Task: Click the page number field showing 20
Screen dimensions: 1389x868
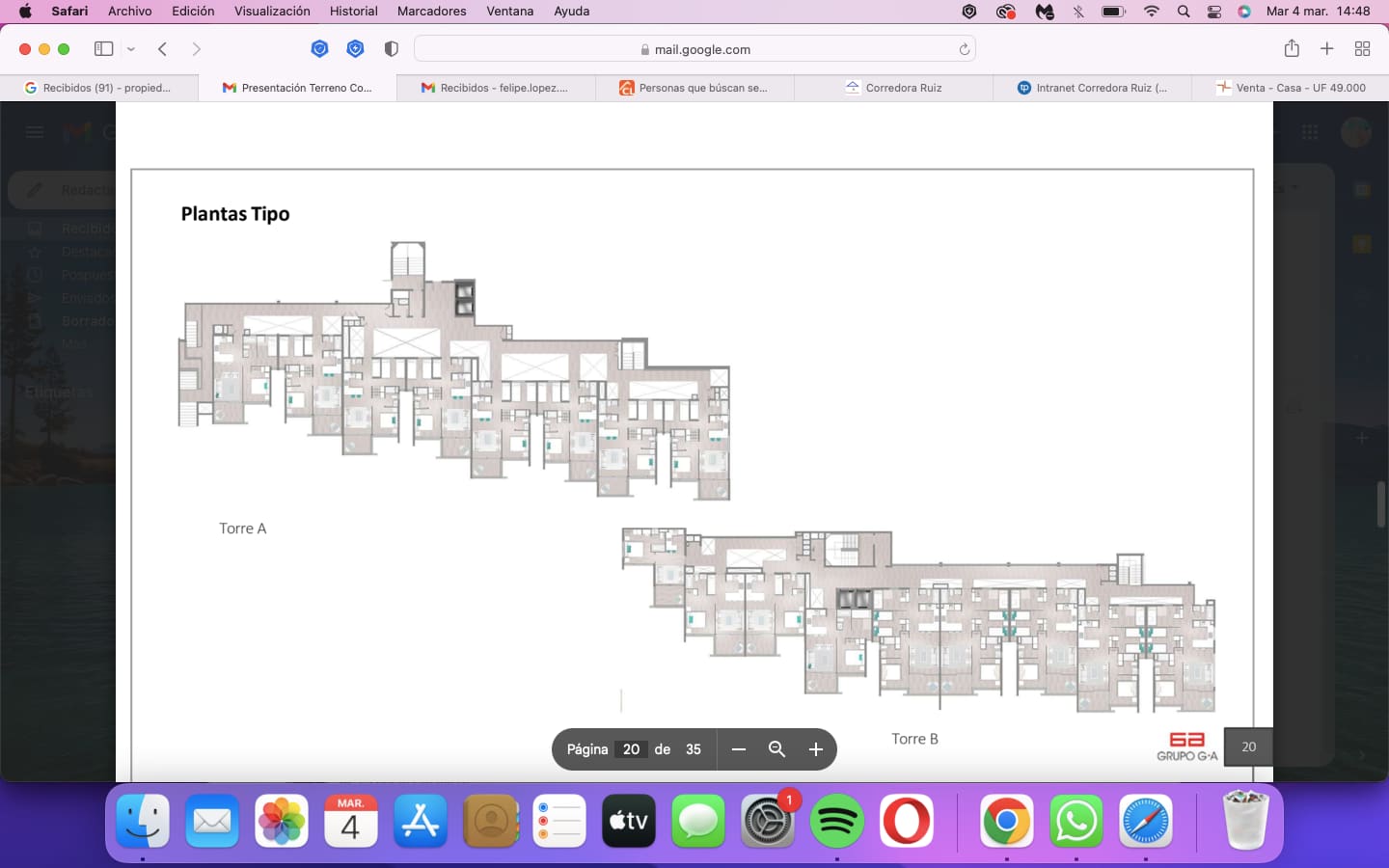Action: click(632, 749)
